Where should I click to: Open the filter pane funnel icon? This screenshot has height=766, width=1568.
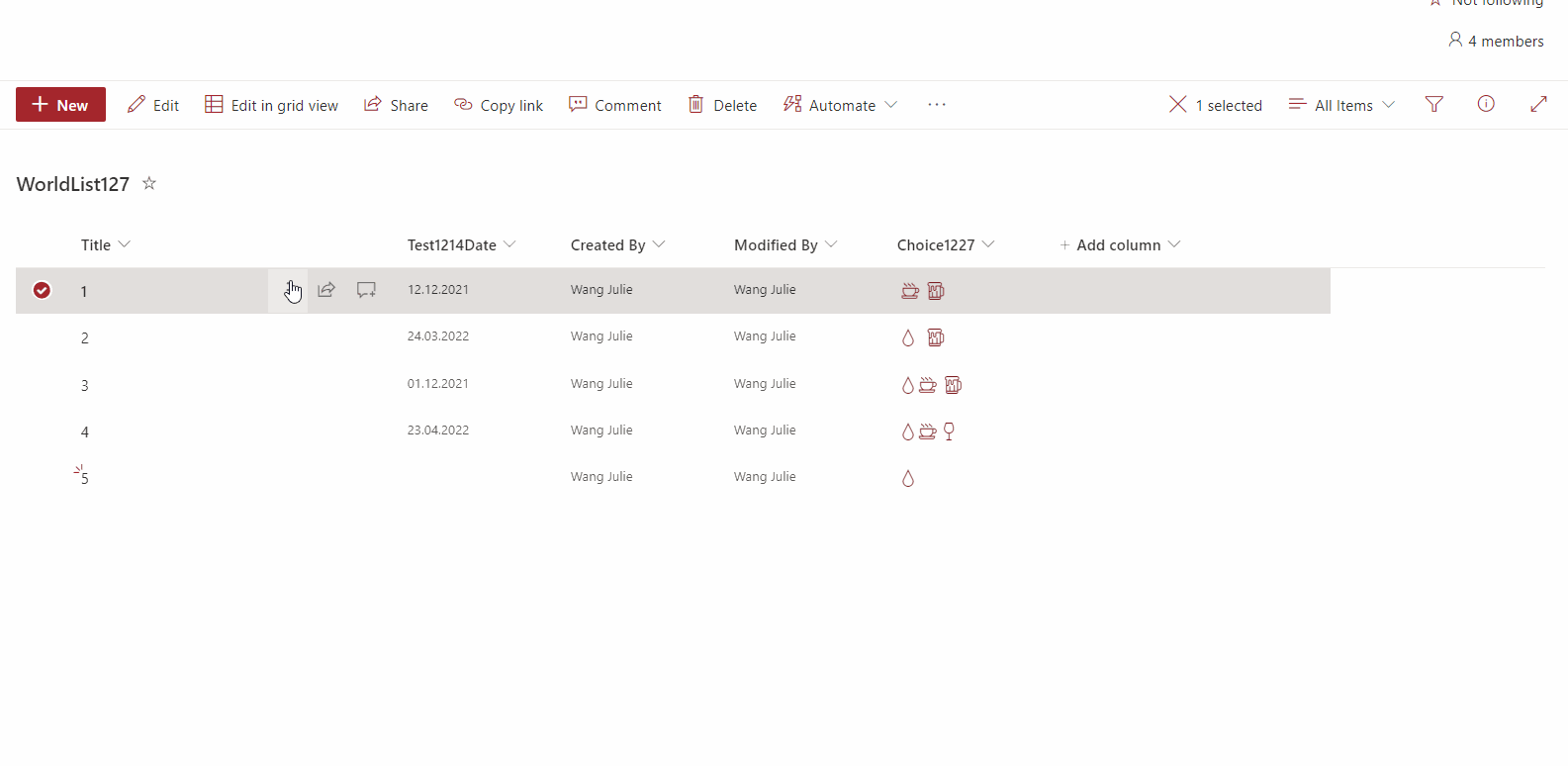point(1434,104)
